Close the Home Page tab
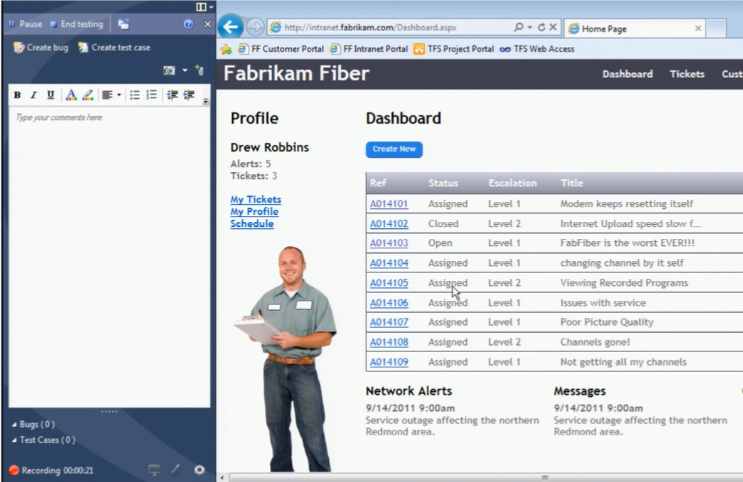This screenshot has width=743, height=482. point(698,28)
